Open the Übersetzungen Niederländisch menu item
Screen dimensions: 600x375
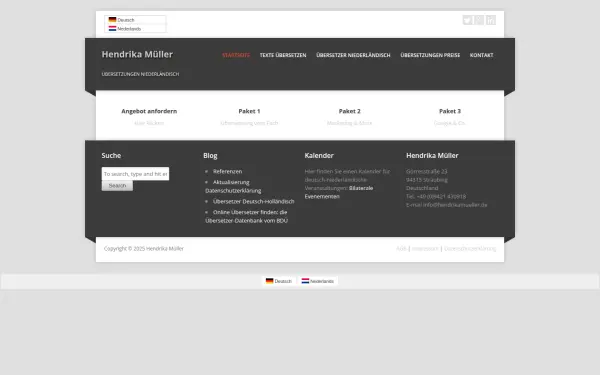(140, 74)
